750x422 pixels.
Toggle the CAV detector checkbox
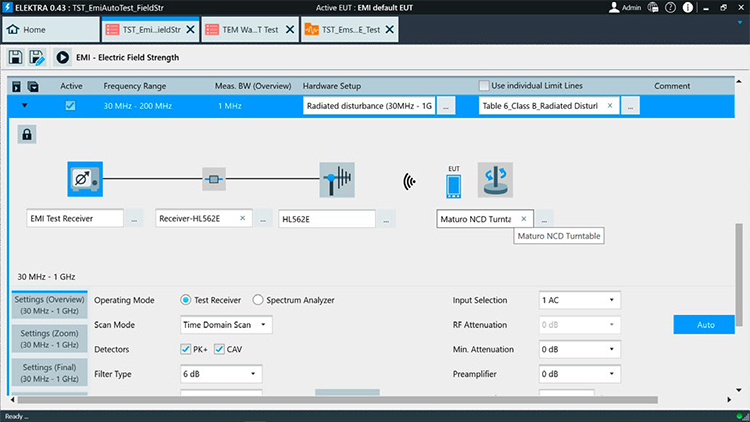[219, 349]
